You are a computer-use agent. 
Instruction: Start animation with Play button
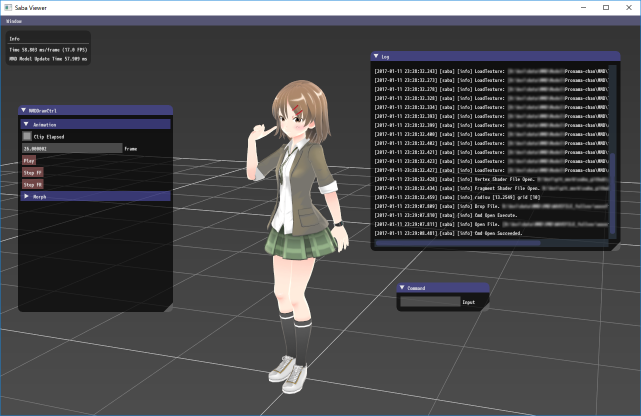tap(29, 161)
